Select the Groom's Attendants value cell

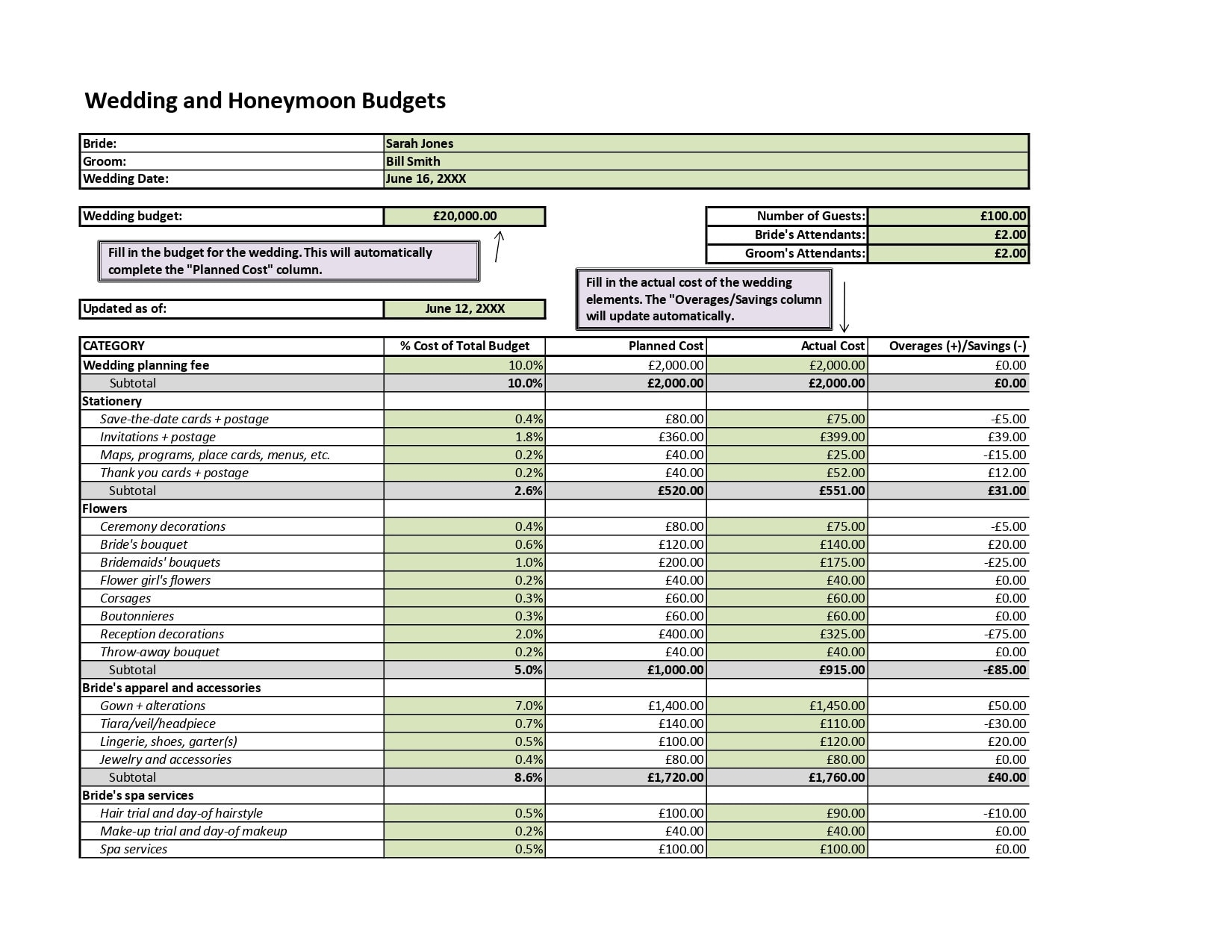(x=948, y=253)
